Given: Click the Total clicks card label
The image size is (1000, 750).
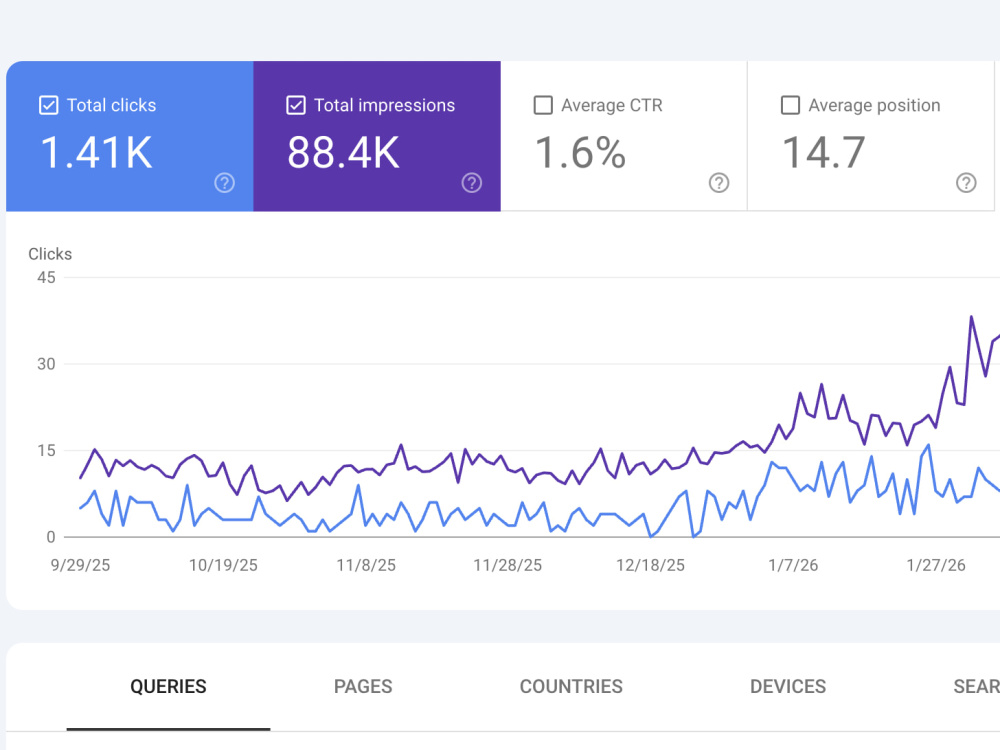Looking at the screenshot, I should pos(112,105).
